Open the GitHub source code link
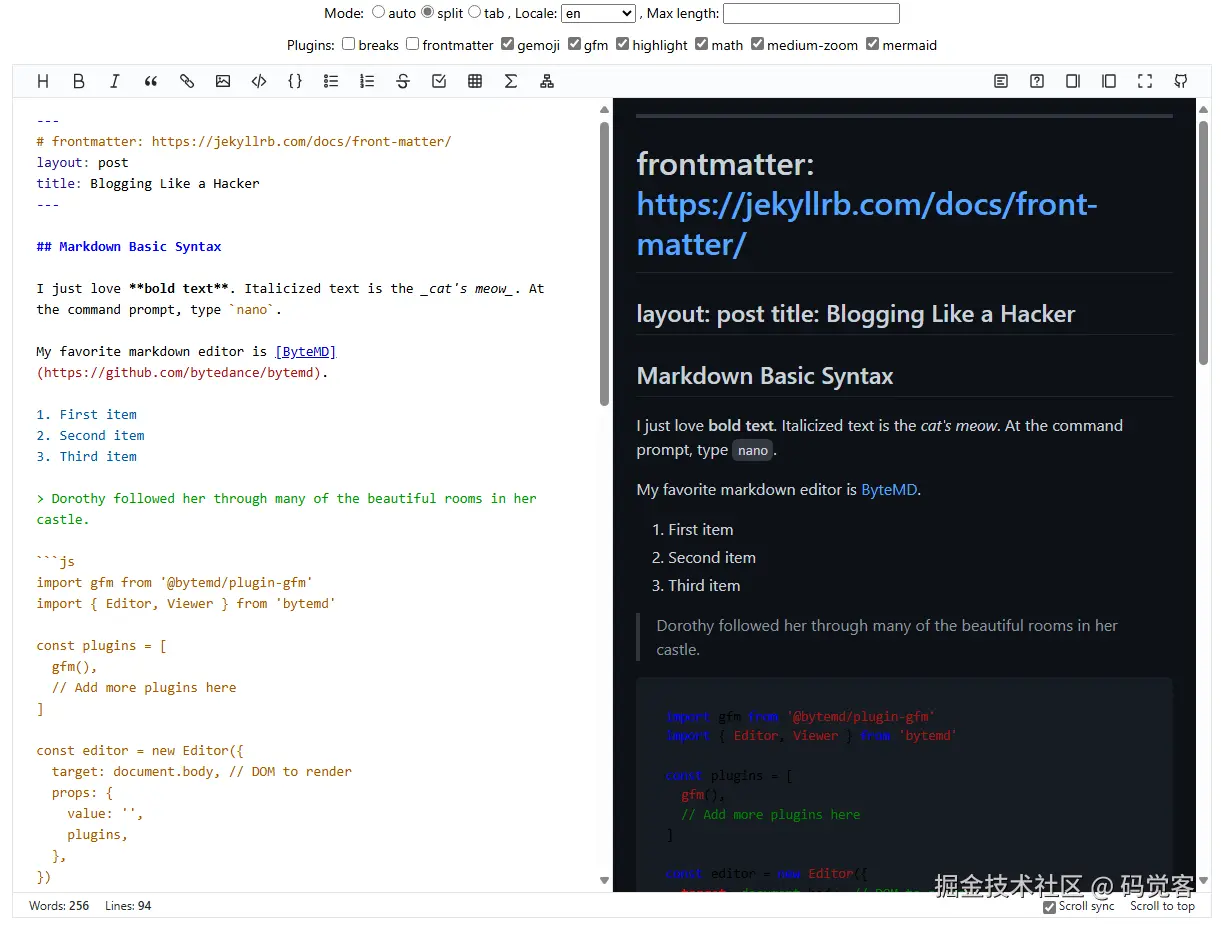 click(1181, 81)
